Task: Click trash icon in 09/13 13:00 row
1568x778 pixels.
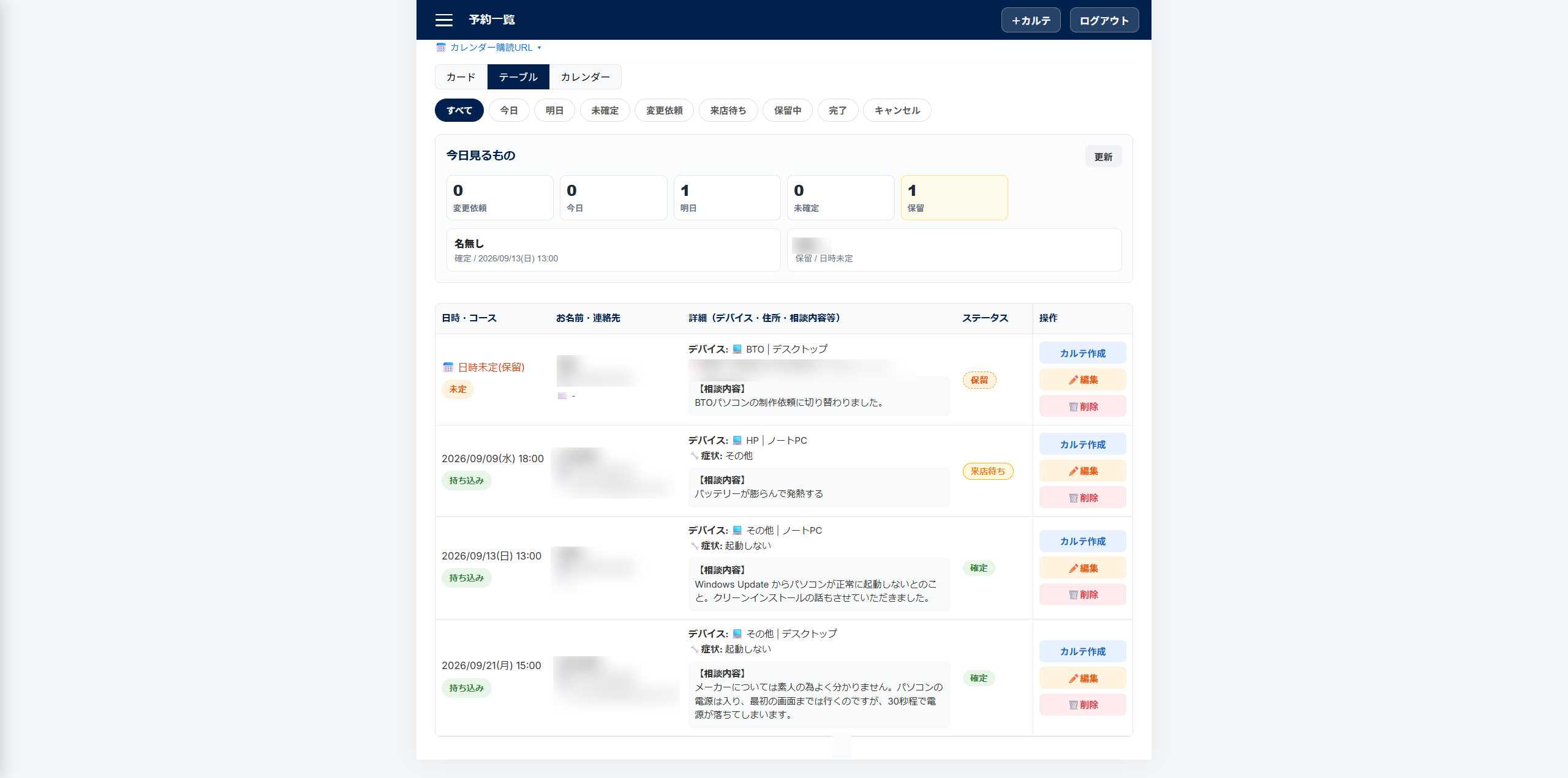Action: (x=1073, y=595)
